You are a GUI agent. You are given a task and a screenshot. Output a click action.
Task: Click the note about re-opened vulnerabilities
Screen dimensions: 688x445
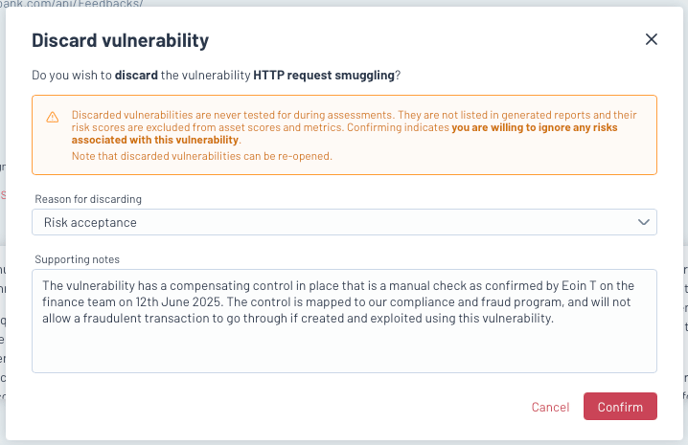tap(202, 156)
